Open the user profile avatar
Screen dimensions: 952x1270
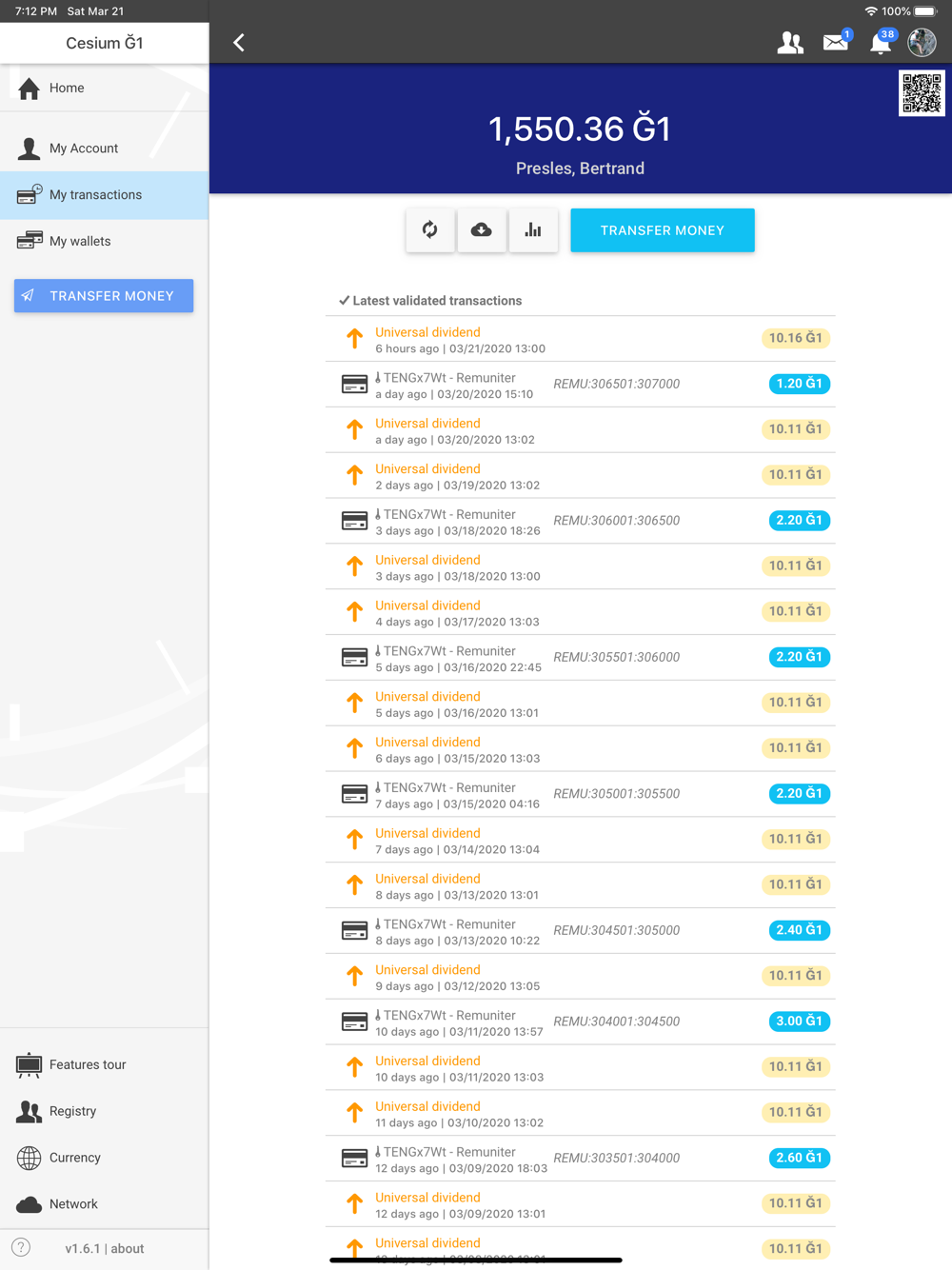922,43
